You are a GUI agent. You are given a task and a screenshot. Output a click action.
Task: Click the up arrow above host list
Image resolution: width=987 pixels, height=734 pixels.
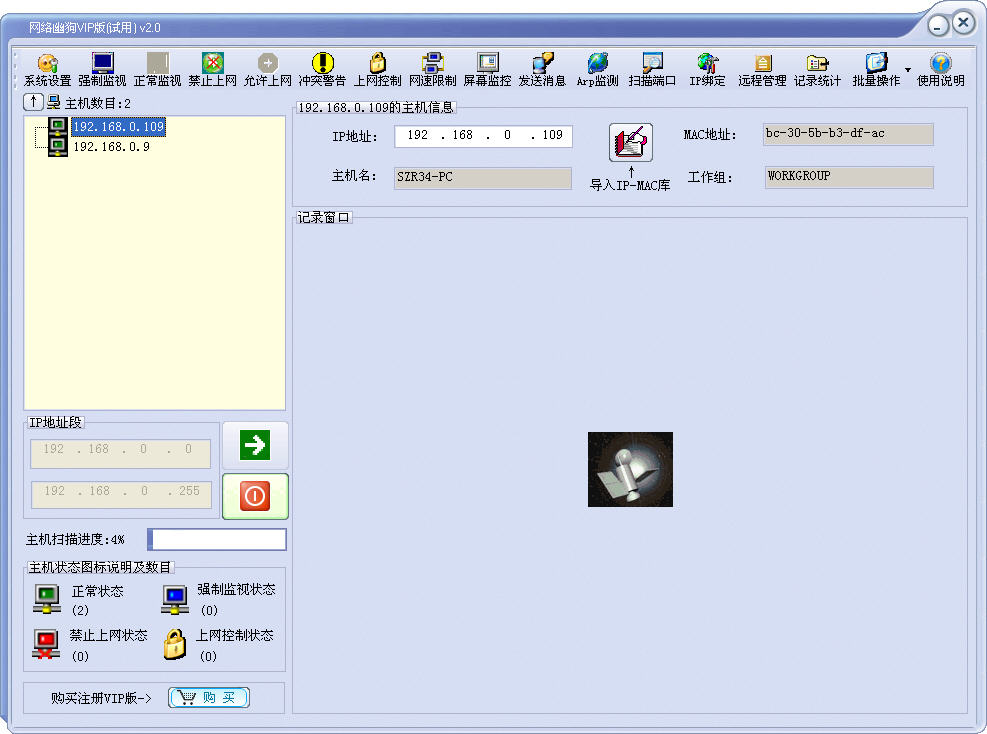(33, 102)
